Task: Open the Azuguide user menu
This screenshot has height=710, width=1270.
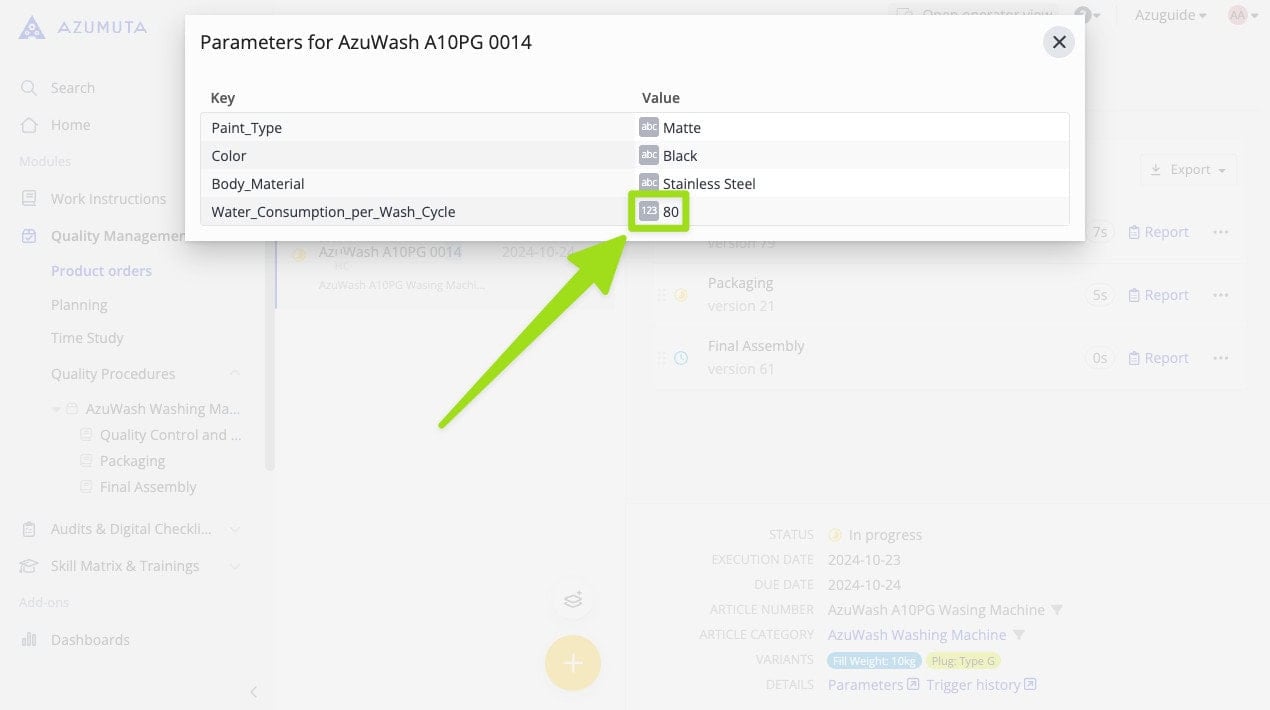Action: 1170,15
